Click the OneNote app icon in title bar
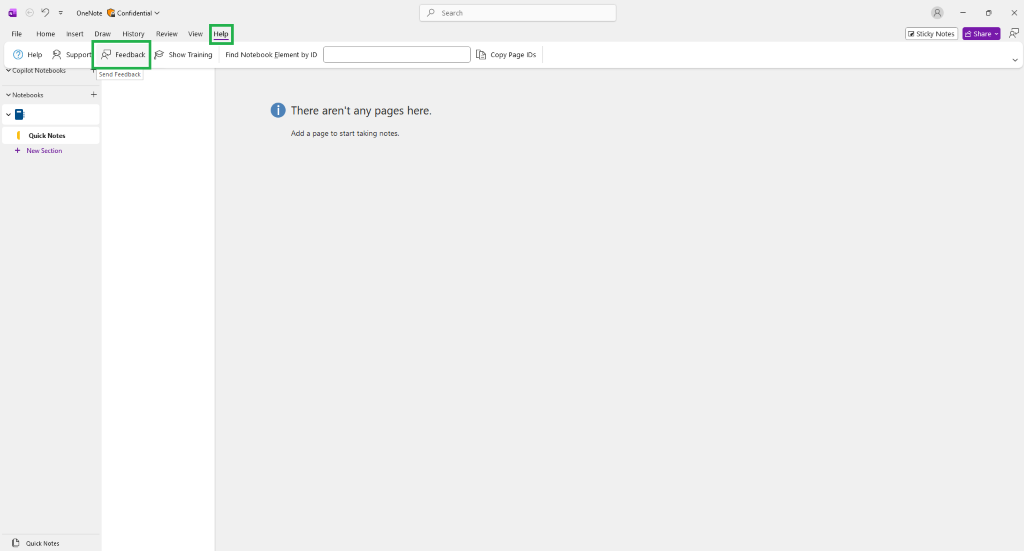Viewport: 1024px width, 551px height. 12,13
